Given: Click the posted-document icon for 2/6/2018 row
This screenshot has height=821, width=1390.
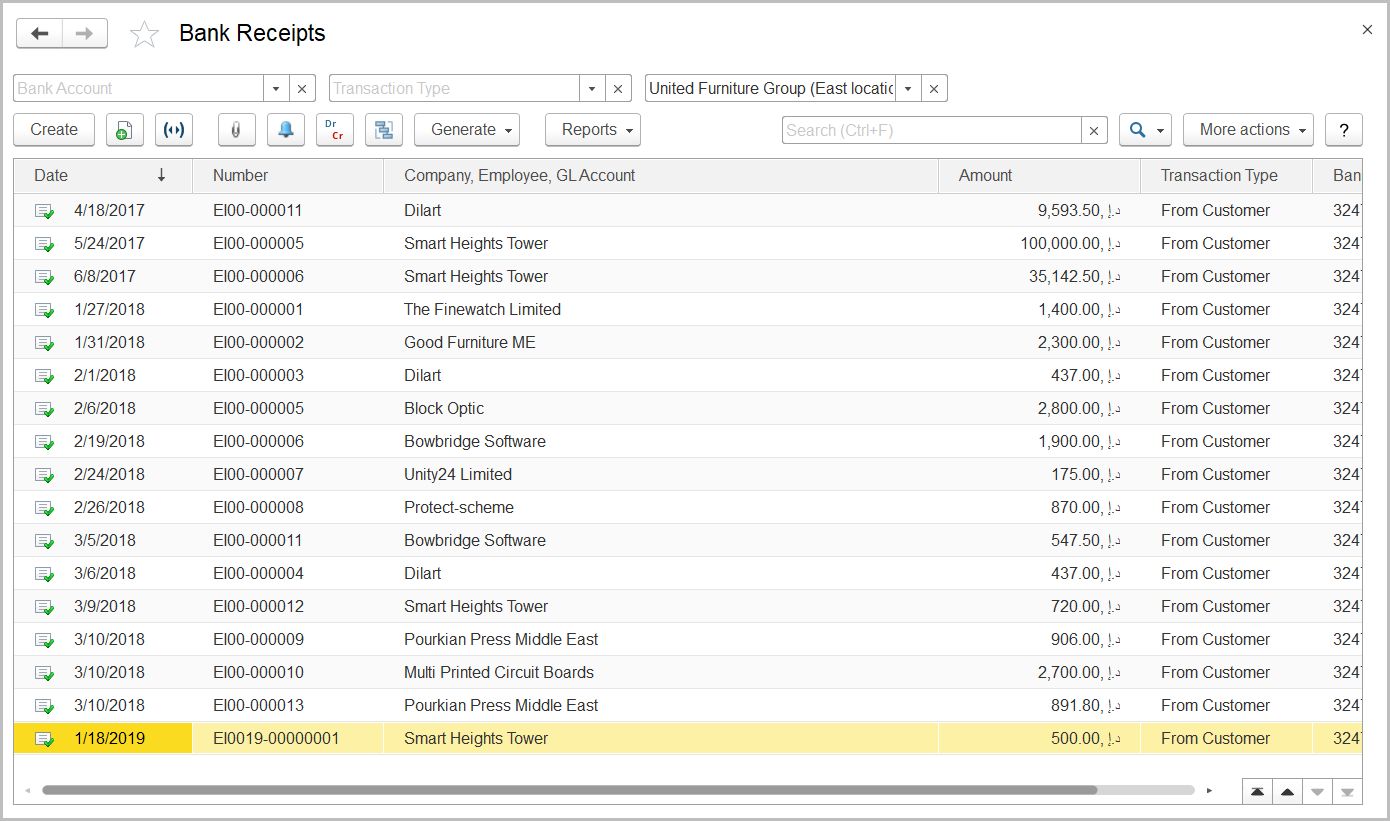Looking at the screenshot, I should point(44,409).
